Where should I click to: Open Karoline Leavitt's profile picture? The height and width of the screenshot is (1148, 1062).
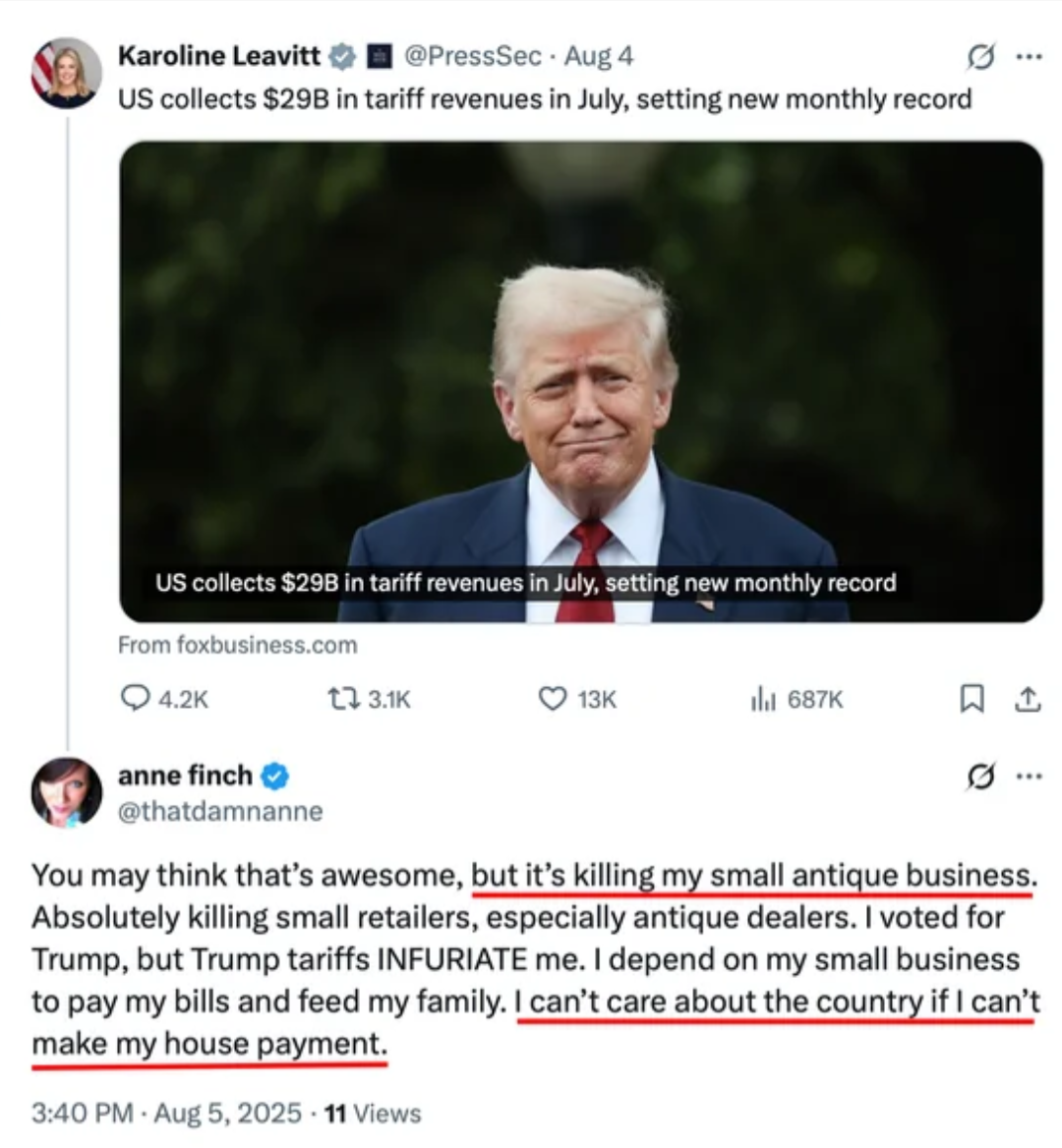66,73
